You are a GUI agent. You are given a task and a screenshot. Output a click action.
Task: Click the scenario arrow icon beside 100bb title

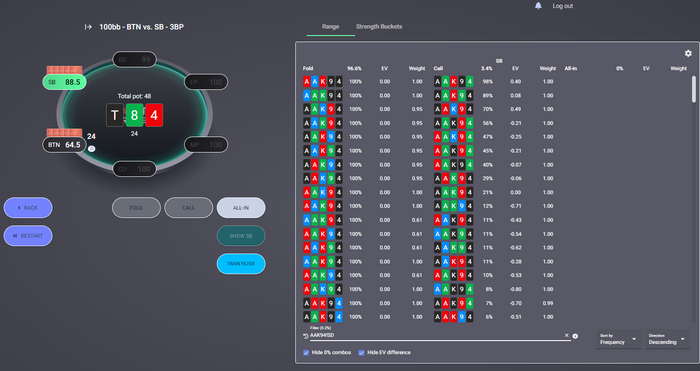pos(88,27)
